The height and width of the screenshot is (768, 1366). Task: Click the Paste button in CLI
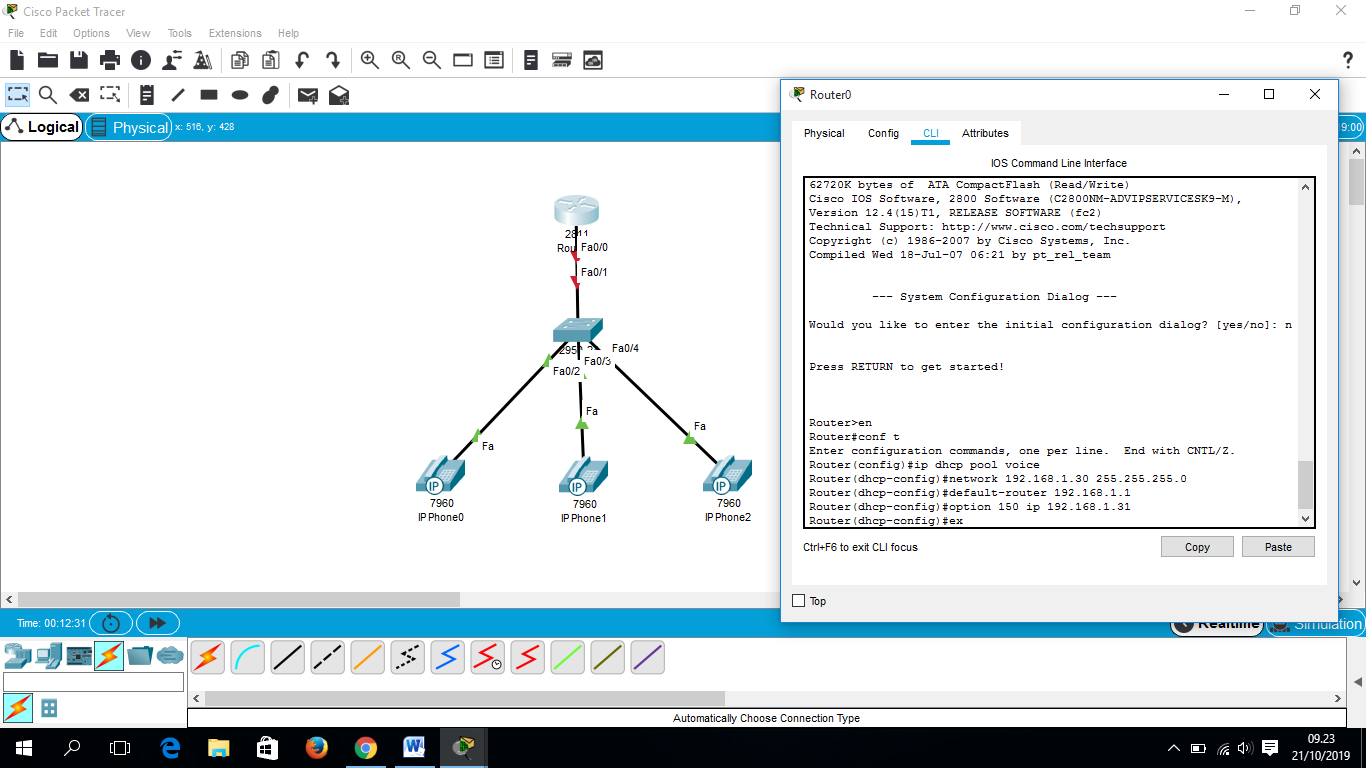(x=1278, y=547)
